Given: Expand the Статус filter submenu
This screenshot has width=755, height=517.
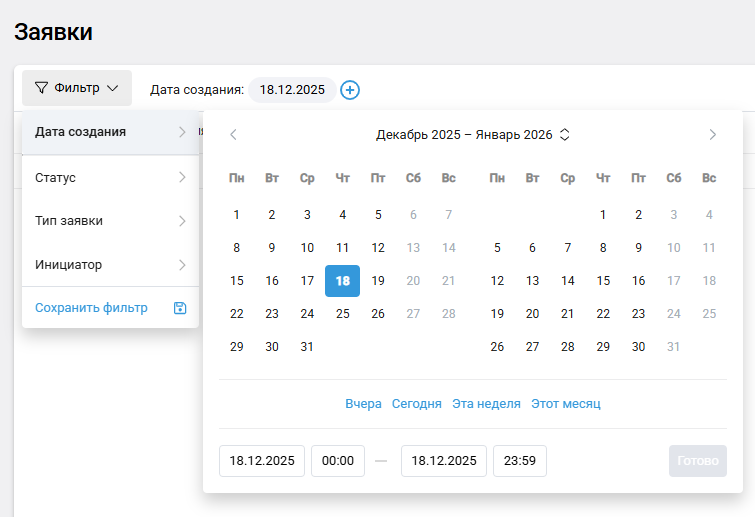Looking at the screenshot, I should (x=110, y=178).
